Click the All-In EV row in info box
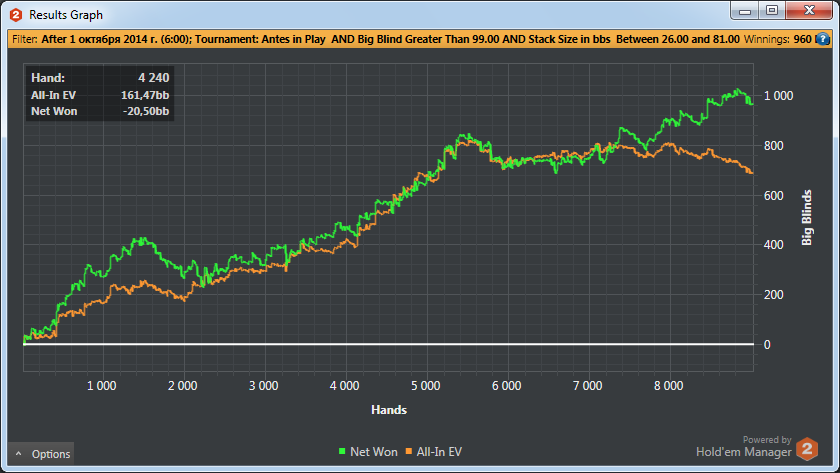 tap(100, 93)
